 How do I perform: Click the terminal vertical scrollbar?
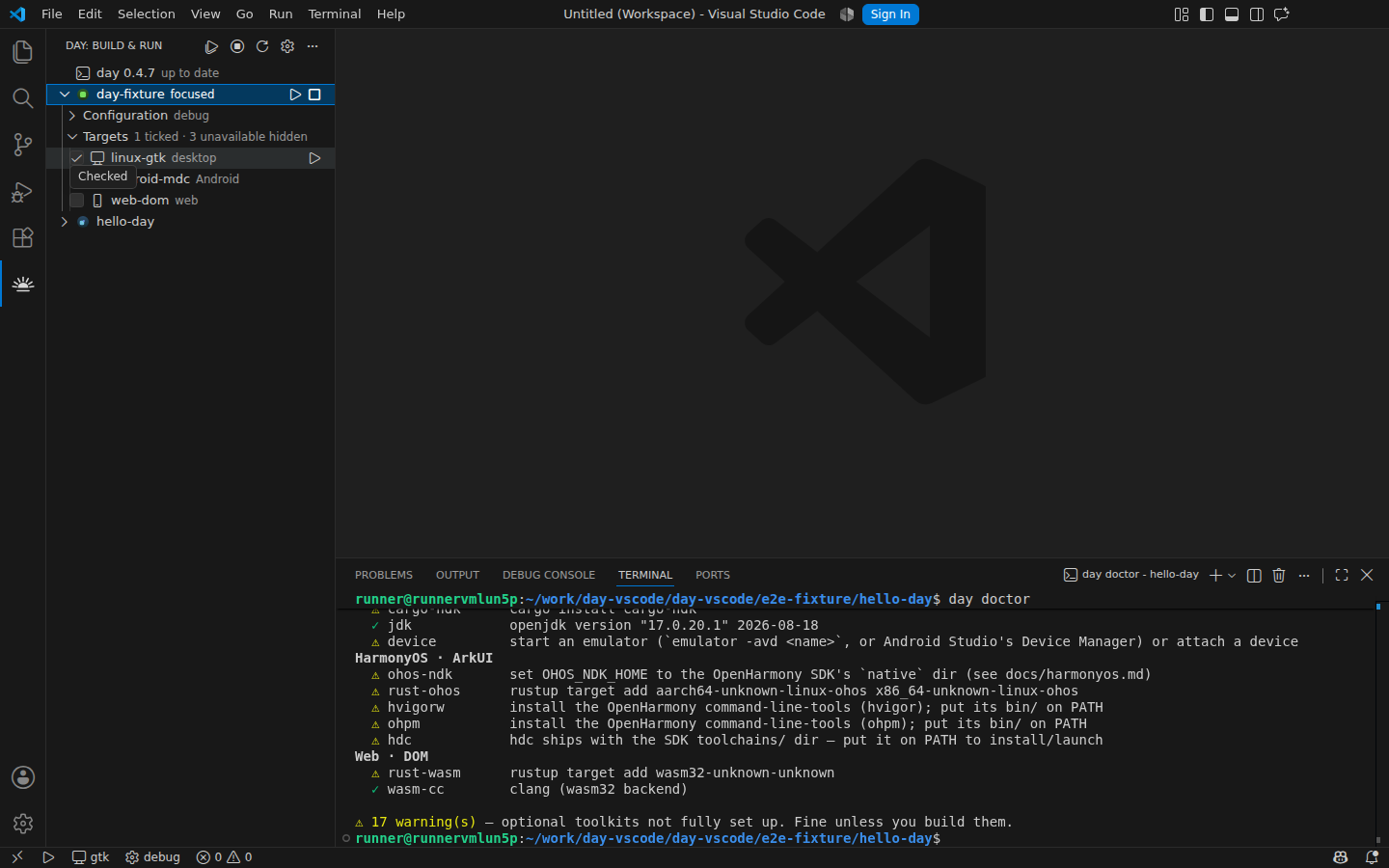[1378, 723]
